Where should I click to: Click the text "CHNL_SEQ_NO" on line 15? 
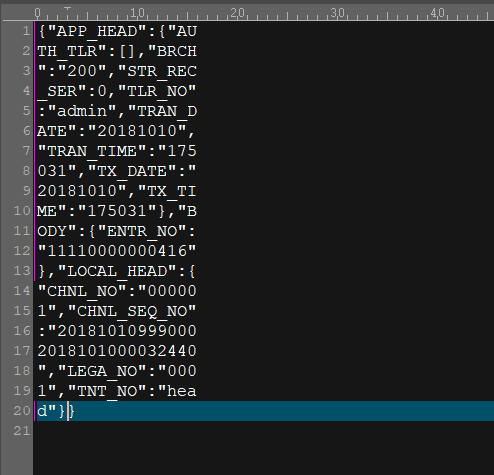(132, 312)
